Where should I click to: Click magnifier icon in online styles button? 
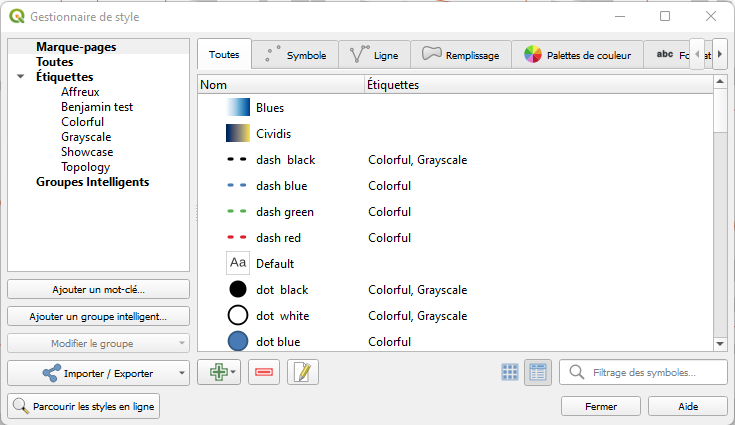(21, 406)
